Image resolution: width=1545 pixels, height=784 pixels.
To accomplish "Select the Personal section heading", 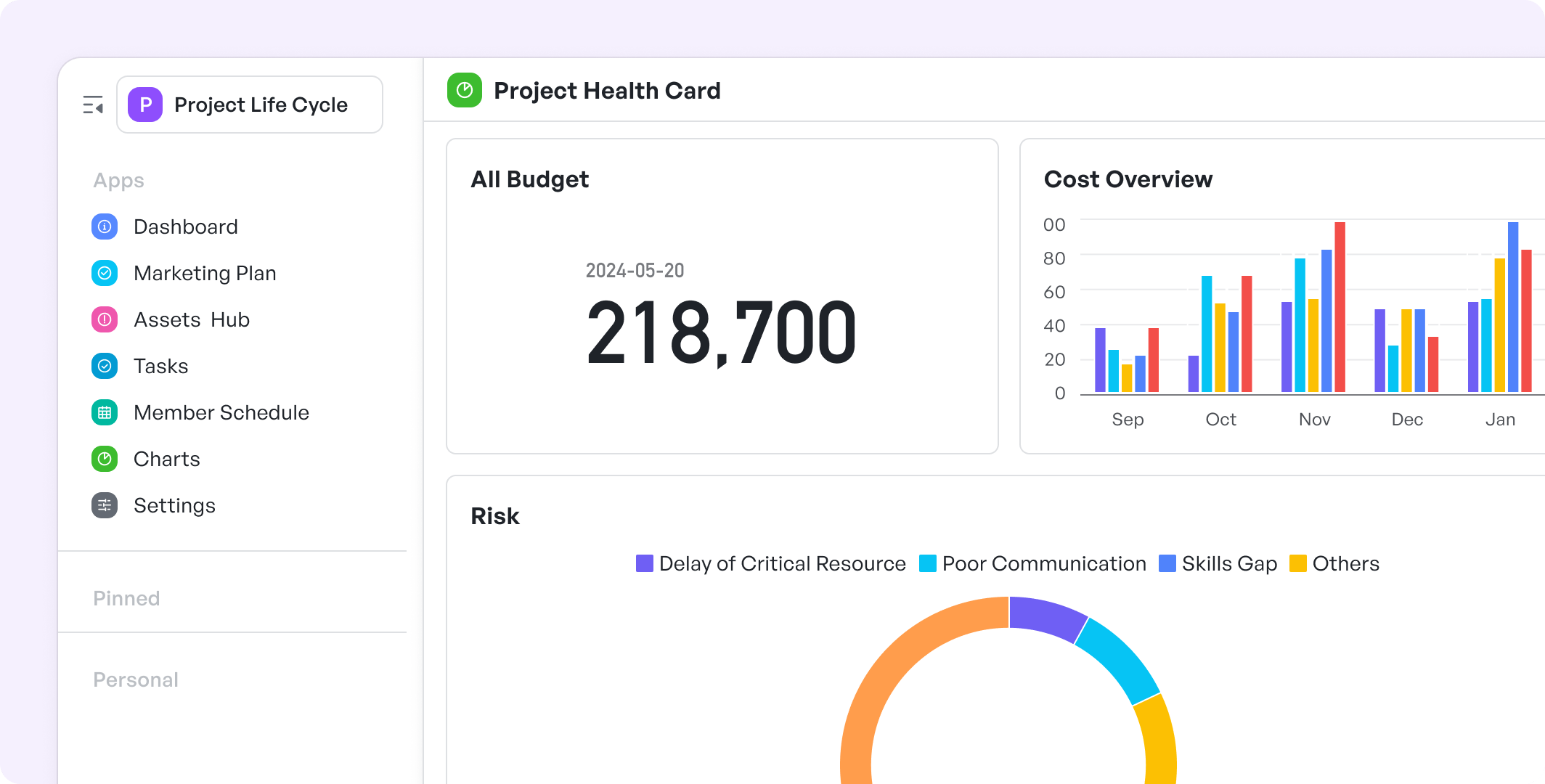I will click(x=136, y=679).
